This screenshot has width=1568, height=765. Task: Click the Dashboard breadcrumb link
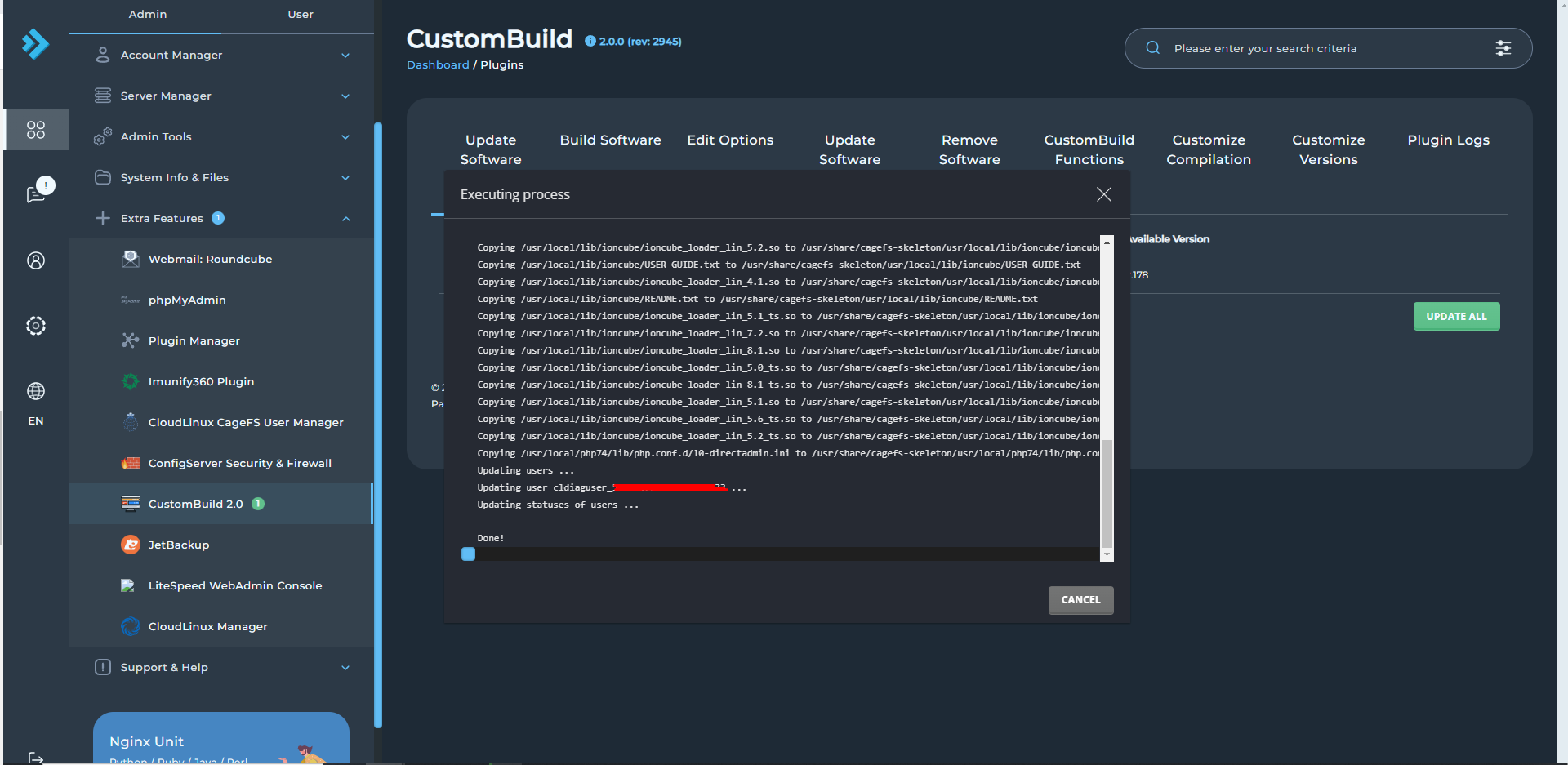438,65
